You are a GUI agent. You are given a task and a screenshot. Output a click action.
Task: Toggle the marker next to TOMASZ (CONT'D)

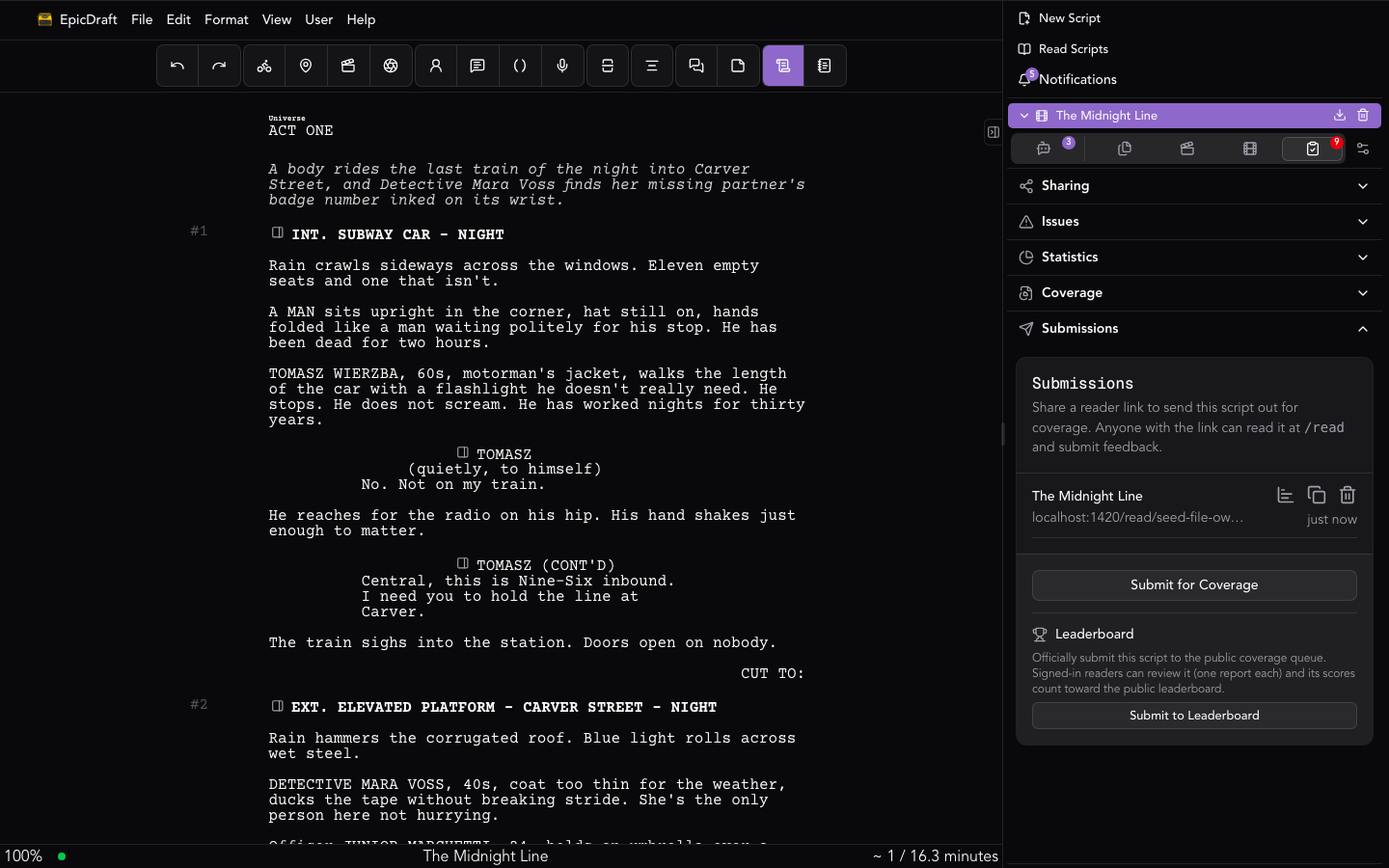tap(463, 563)
